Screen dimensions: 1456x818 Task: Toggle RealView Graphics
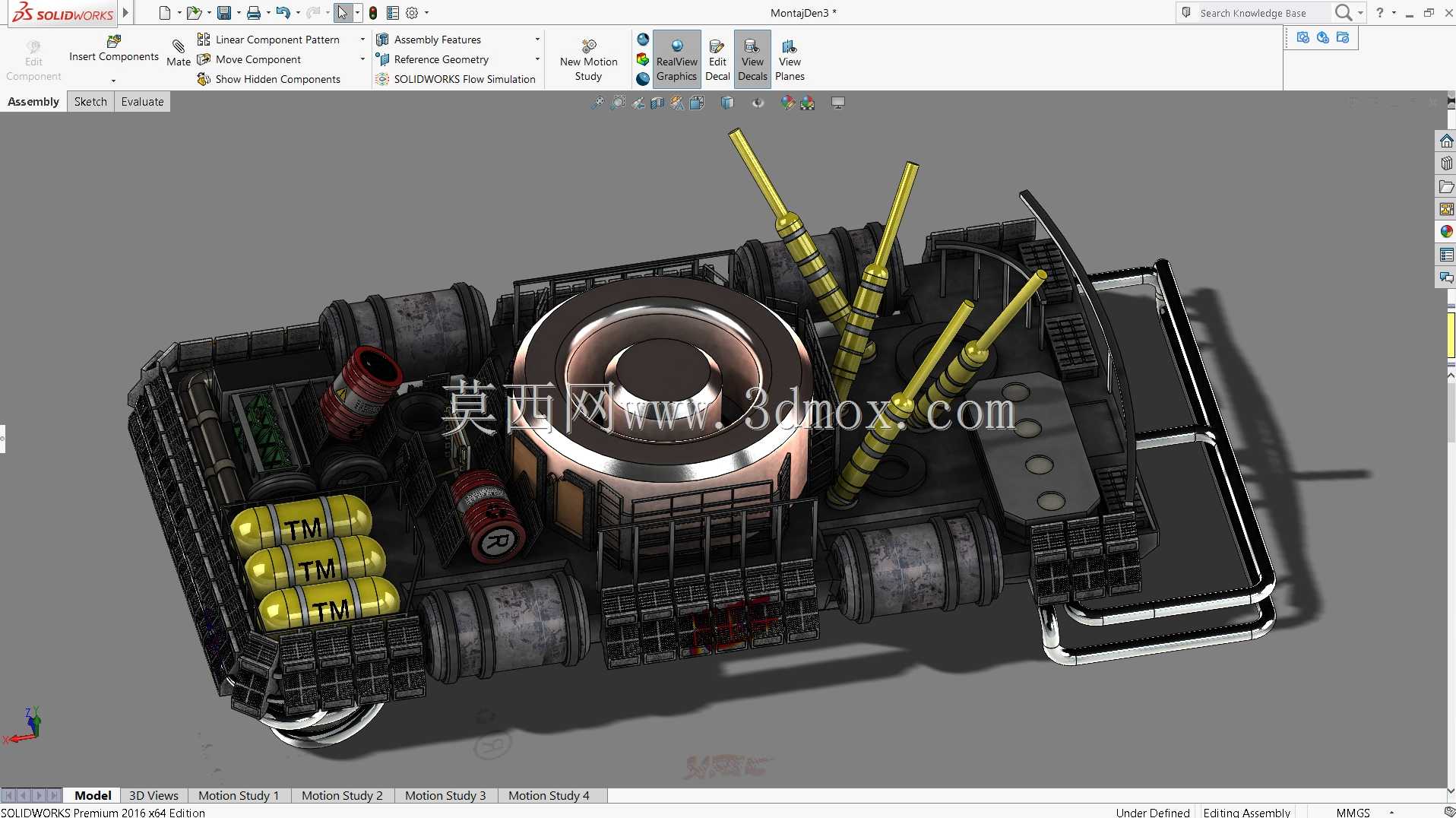coord(676,59)
